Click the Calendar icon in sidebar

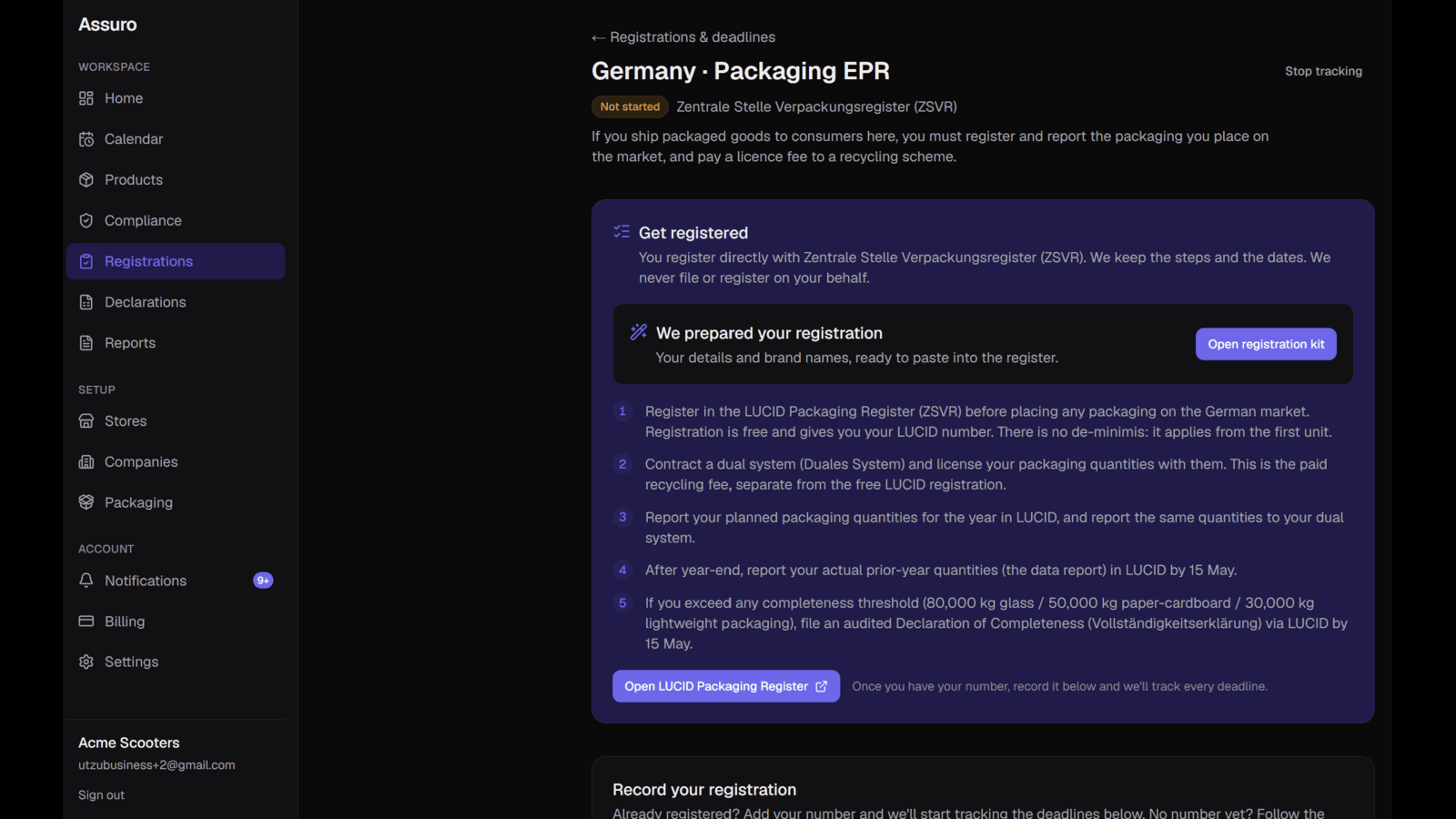(x=86, y=139)
